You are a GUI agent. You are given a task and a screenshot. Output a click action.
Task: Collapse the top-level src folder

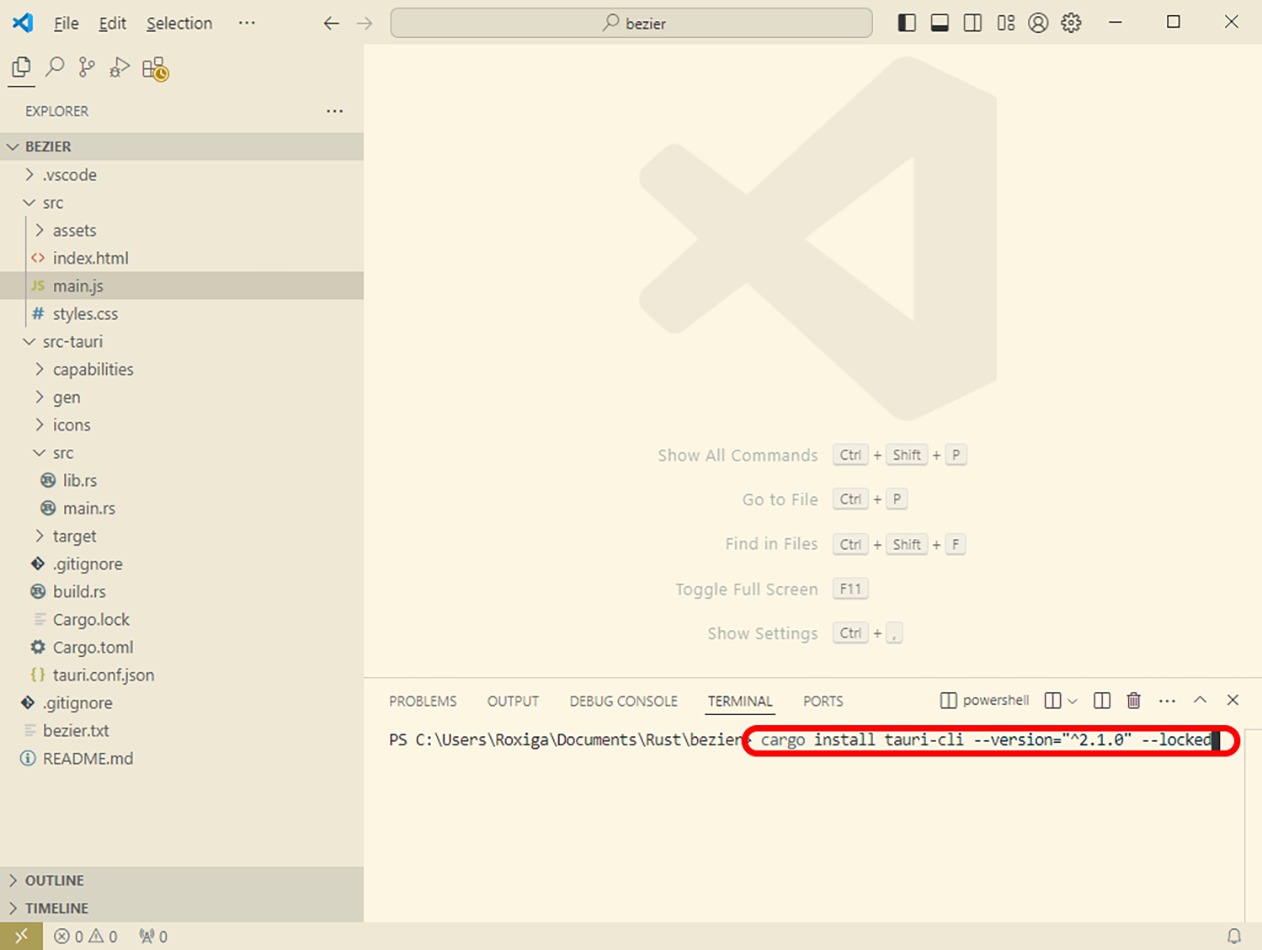tap(182, 203)
